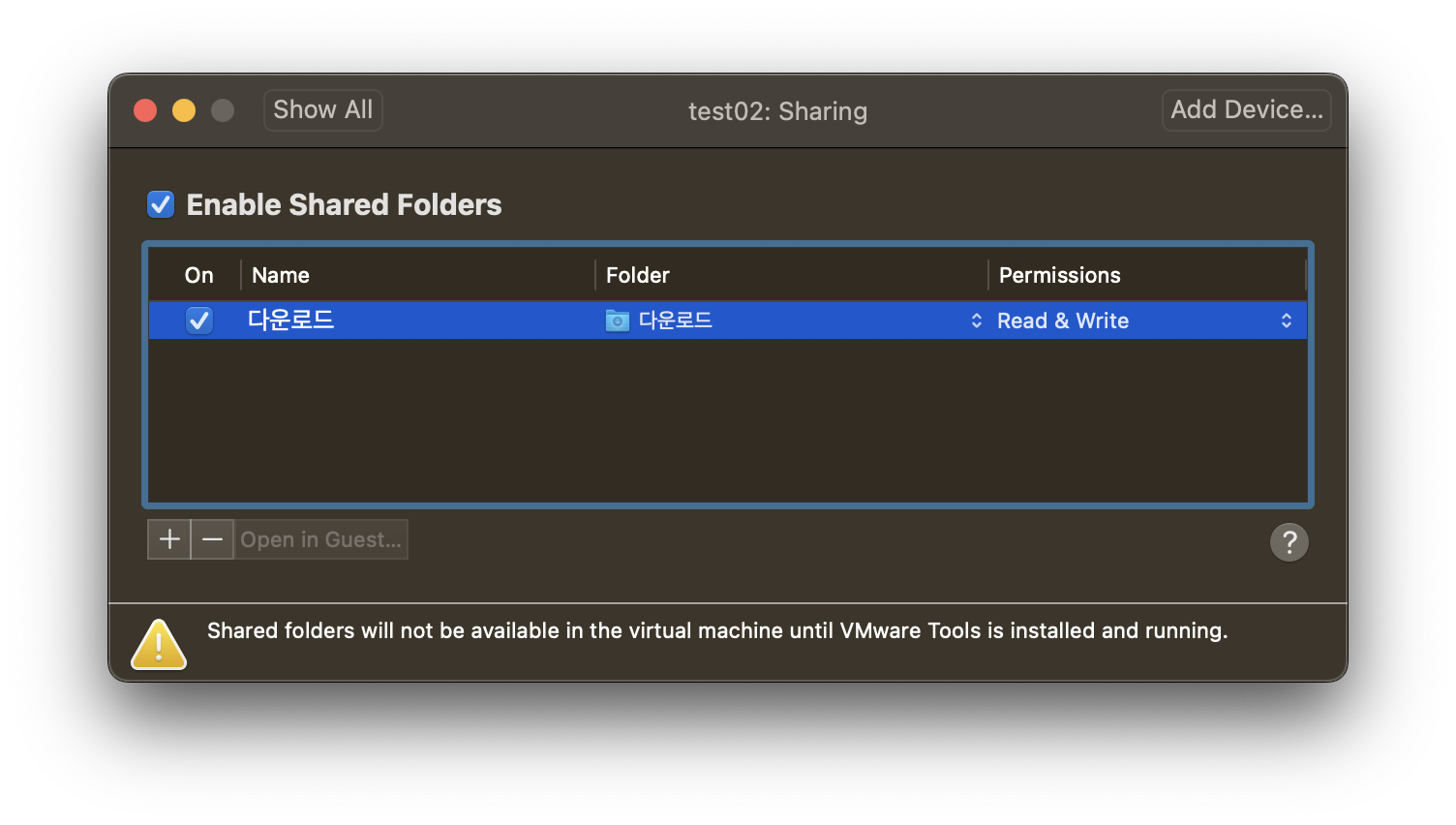
Task: Click the Add Device... button
Action: point(1247,109)
